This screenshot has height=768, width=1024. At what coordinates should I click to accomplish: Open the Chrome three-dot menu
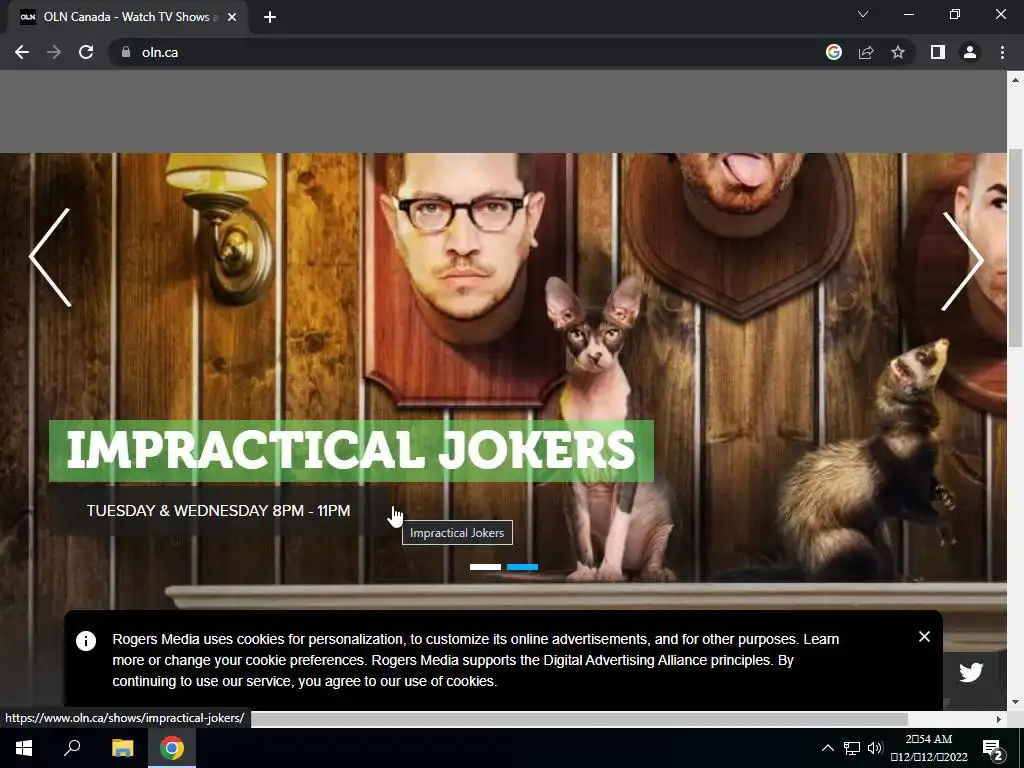1002,52
